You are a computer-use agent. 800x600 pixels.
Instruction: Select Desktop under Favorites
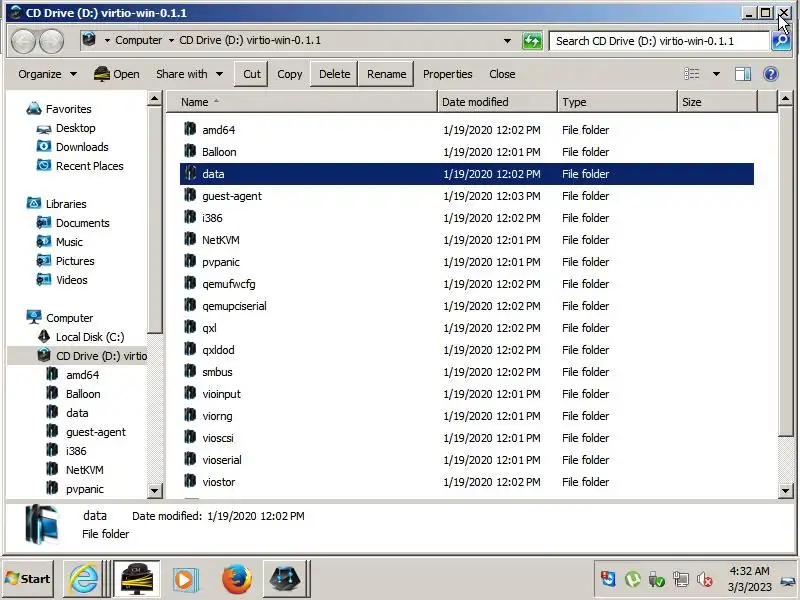click(x=76, y=128)
